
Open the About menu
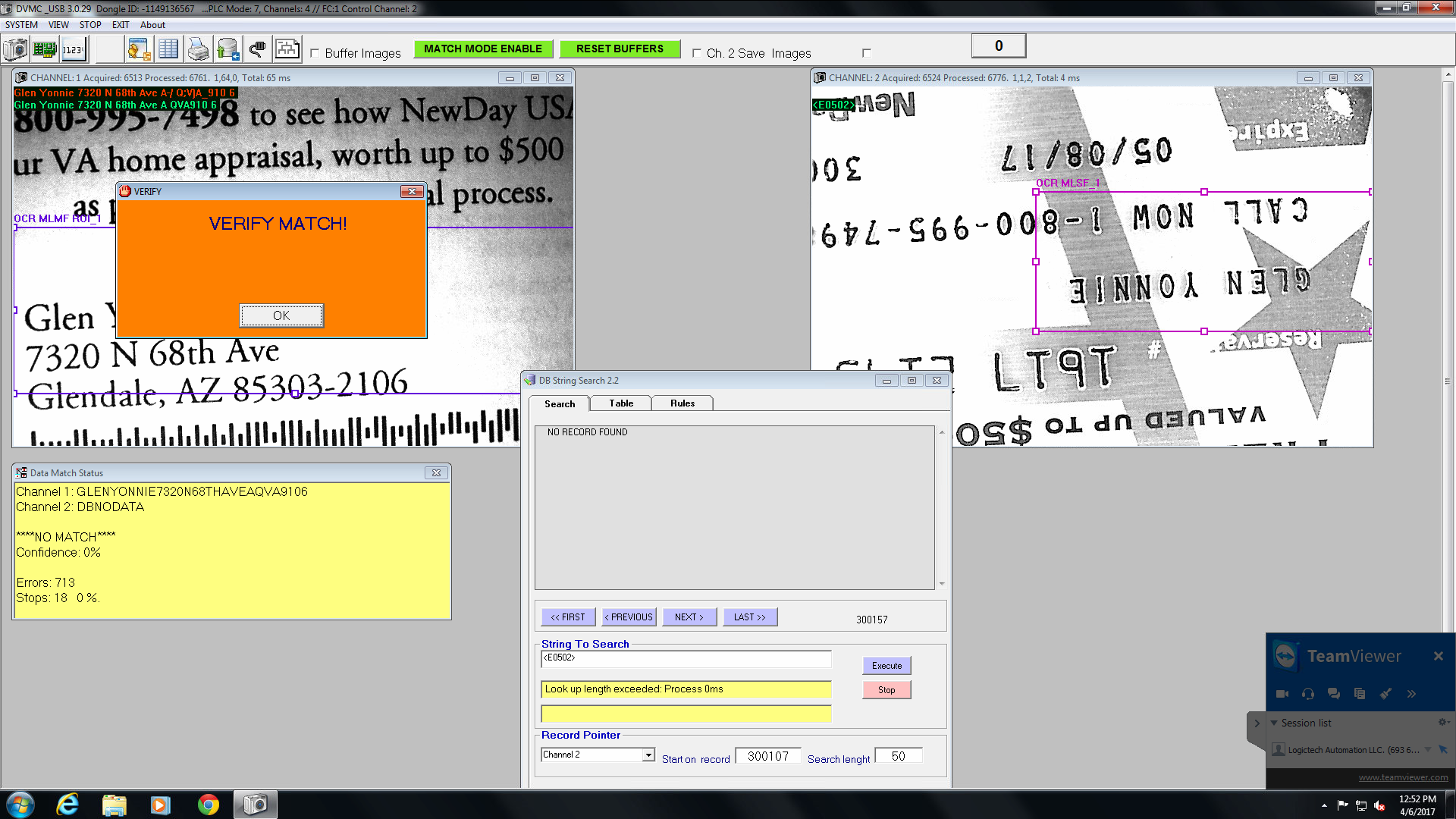[x=152, y=25]
